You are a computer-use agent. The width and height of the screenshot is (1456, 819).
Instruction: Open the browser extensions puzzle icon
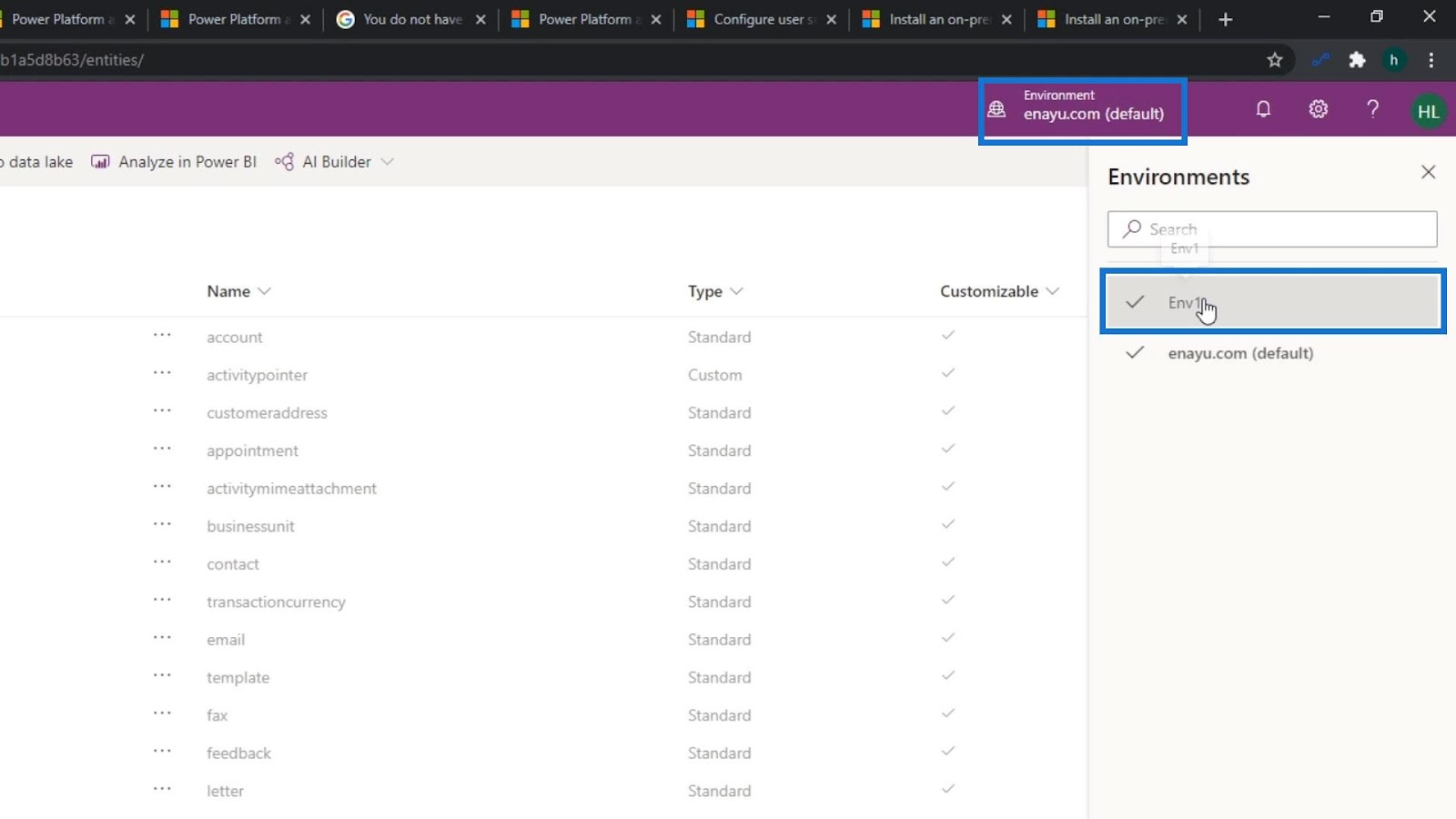click(1357, 60)
